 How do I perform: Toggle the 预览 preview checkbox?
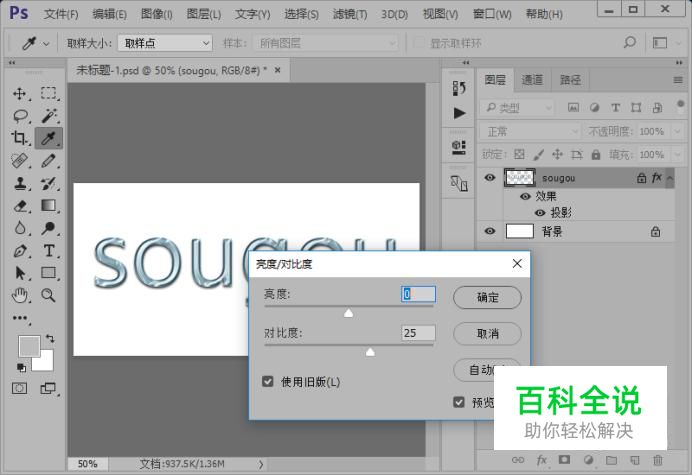(x=459, y=402)
